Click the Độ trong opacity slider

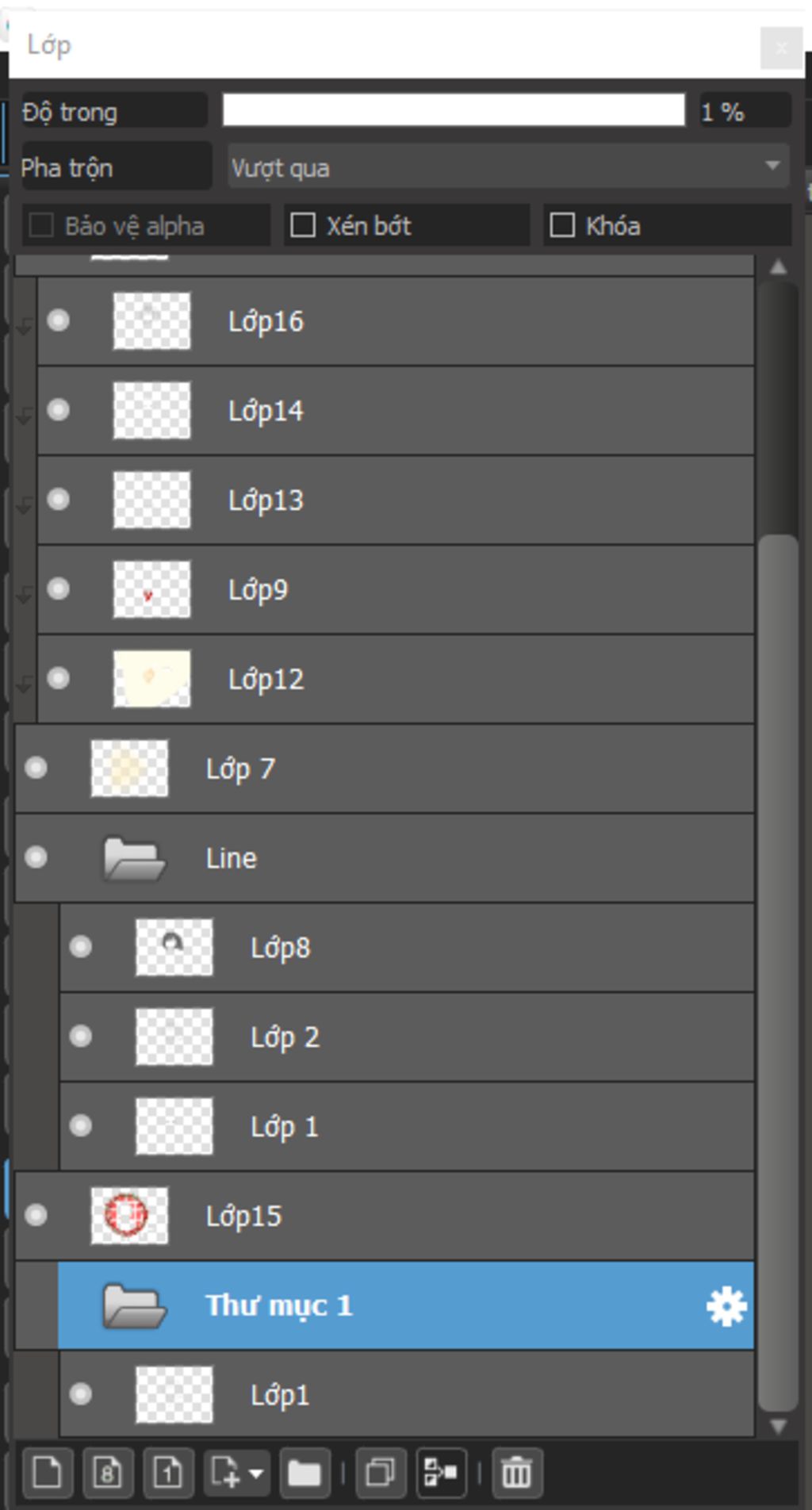click(453, 110)
